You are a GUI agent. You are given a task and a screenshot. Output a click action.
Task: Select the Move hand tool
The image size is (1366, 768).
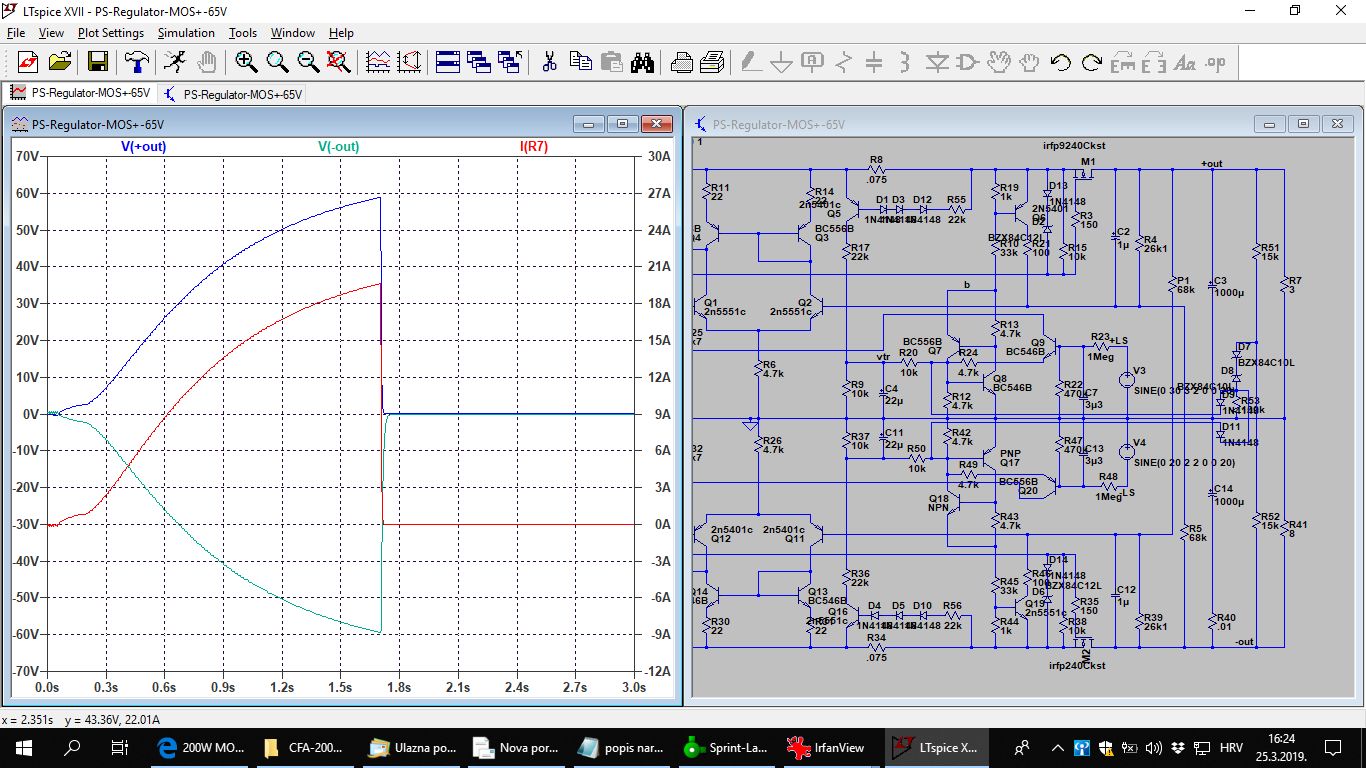998,62
